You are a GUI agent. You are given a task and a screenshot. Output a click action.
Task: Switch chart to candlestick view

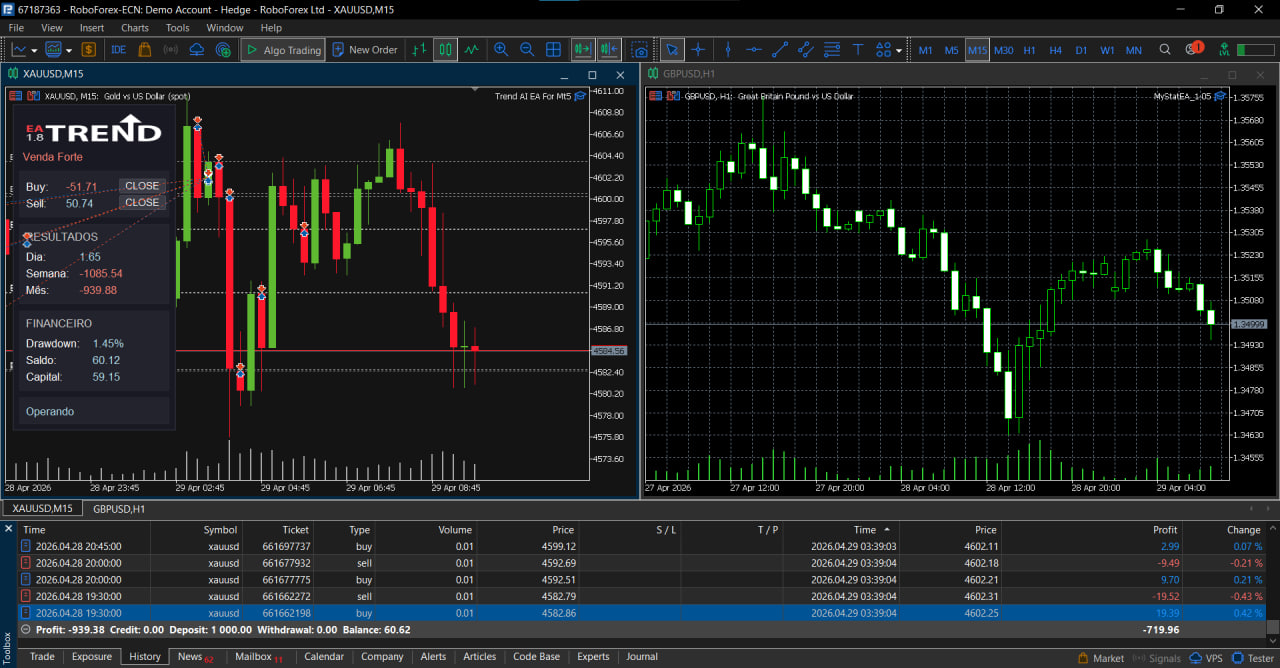pyautogui.click(x=445, y=50)
